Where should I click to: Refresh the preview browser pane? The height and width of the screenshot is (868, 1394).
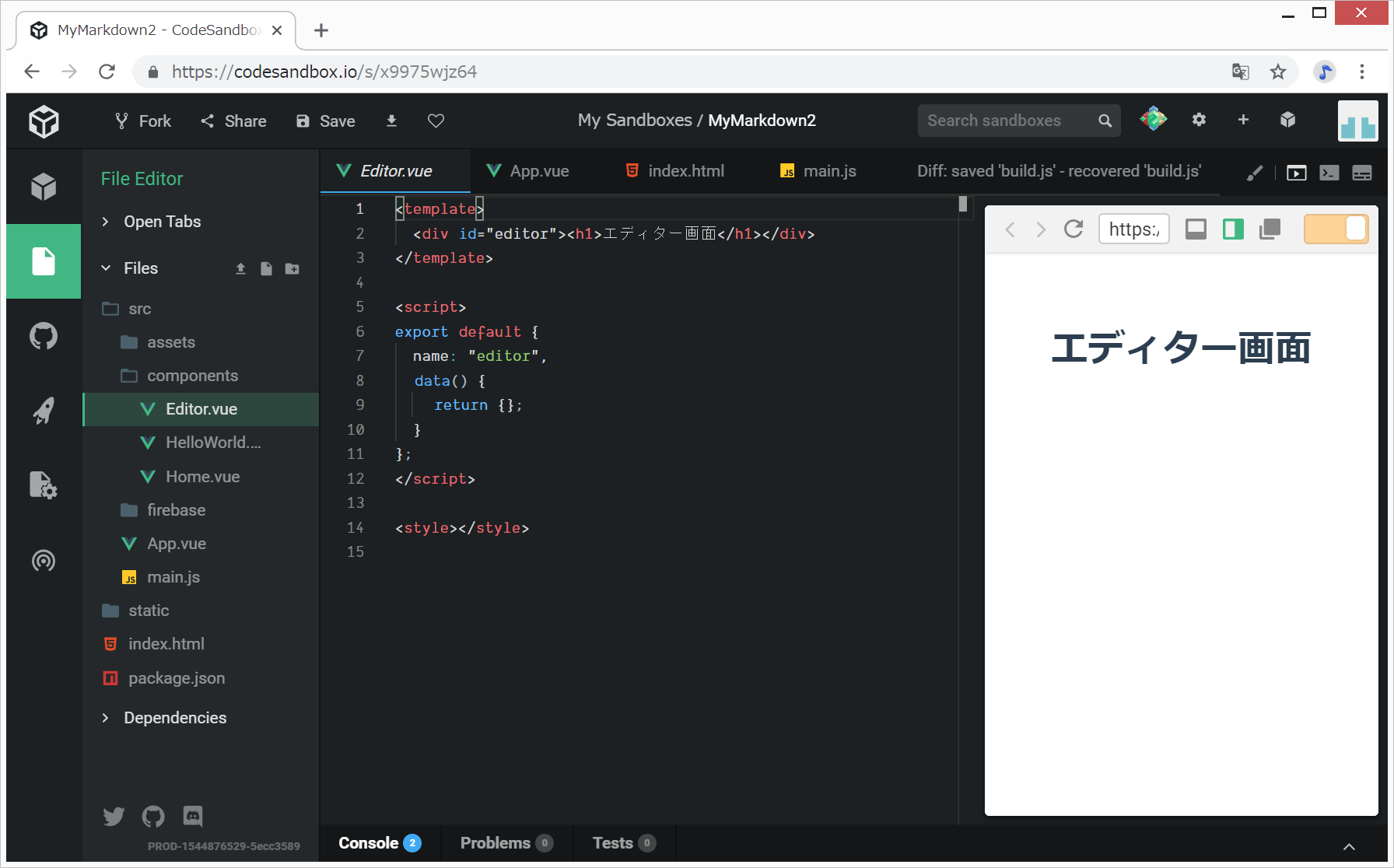(x=1074, y=229)
